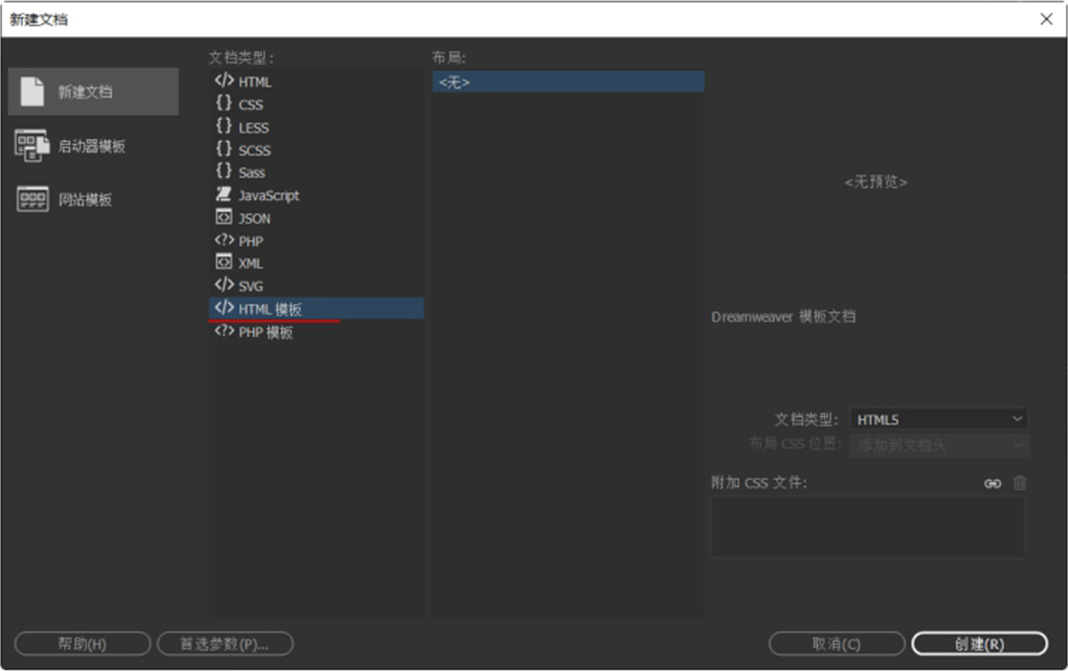The image size is (1068, 671).
Task: Click the 取消(C) button
Action: (x=836, y=644)
